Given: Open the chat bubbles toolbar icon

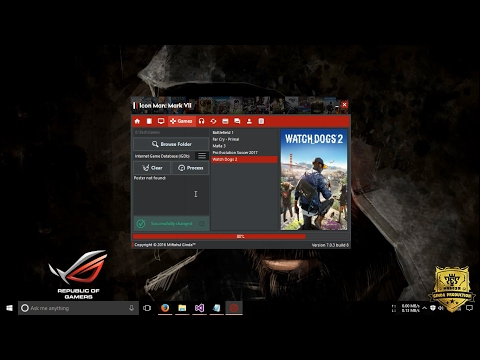Looking at the screenshot, I should click(x=237, y=121).
